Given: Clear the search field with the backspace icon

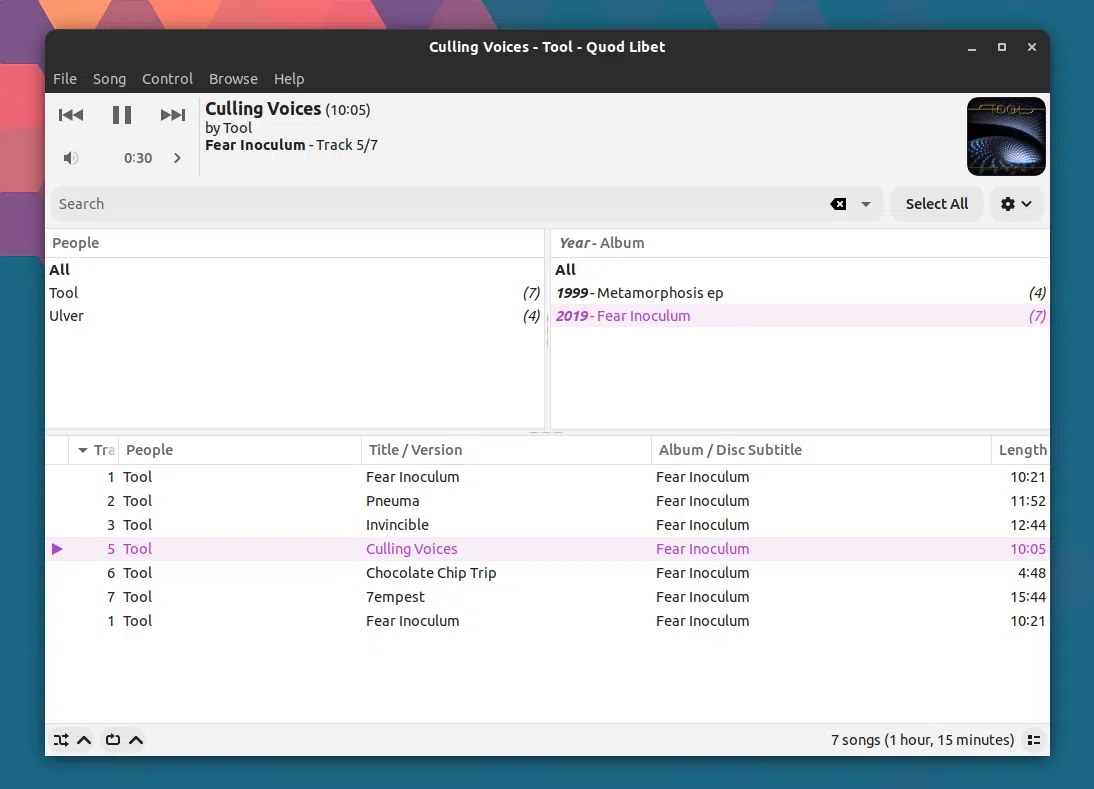Looking at the screenshot, I should [838, 204].
